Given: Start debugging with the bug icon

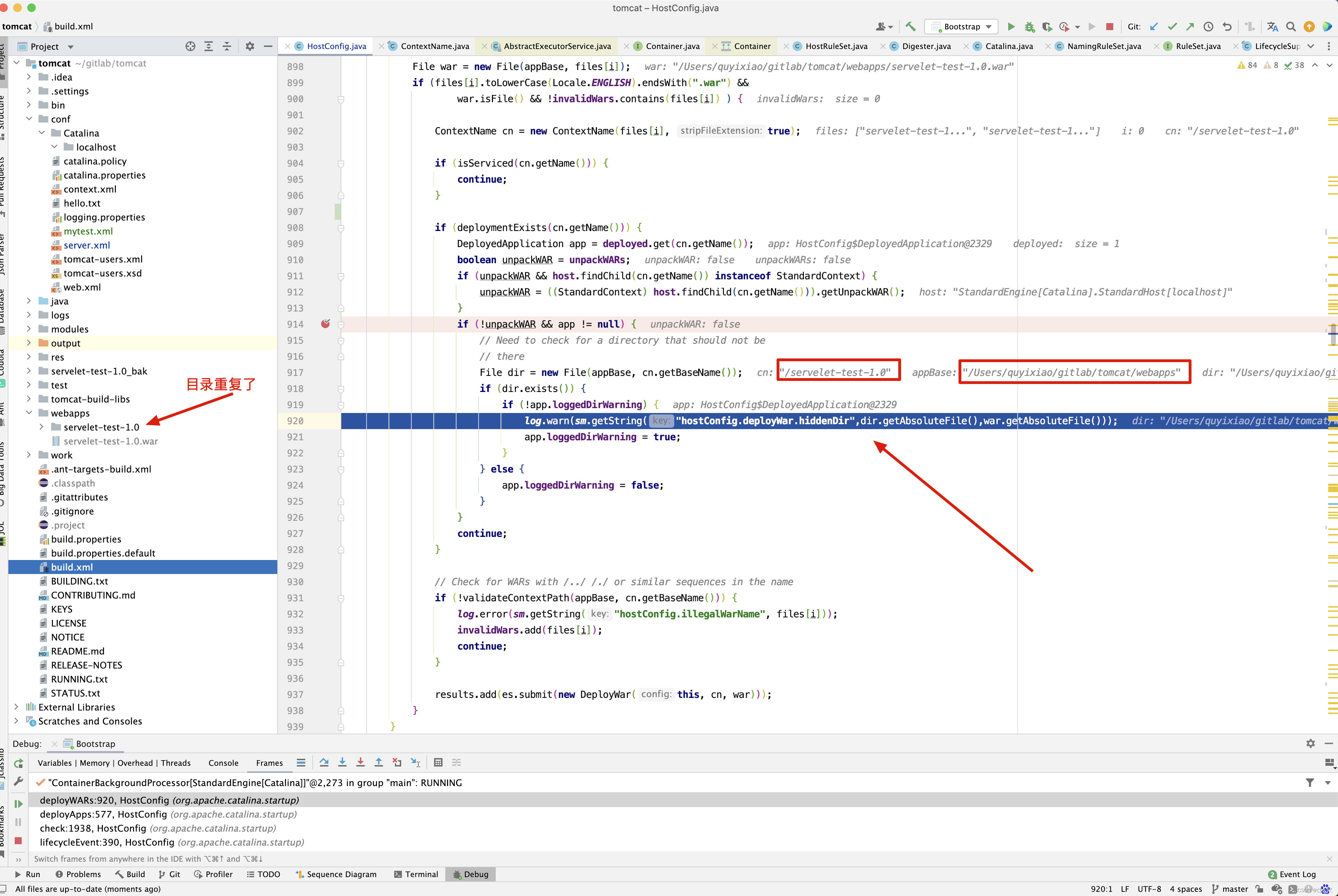Looking at the screenshot, I should tap(1029, 26).
